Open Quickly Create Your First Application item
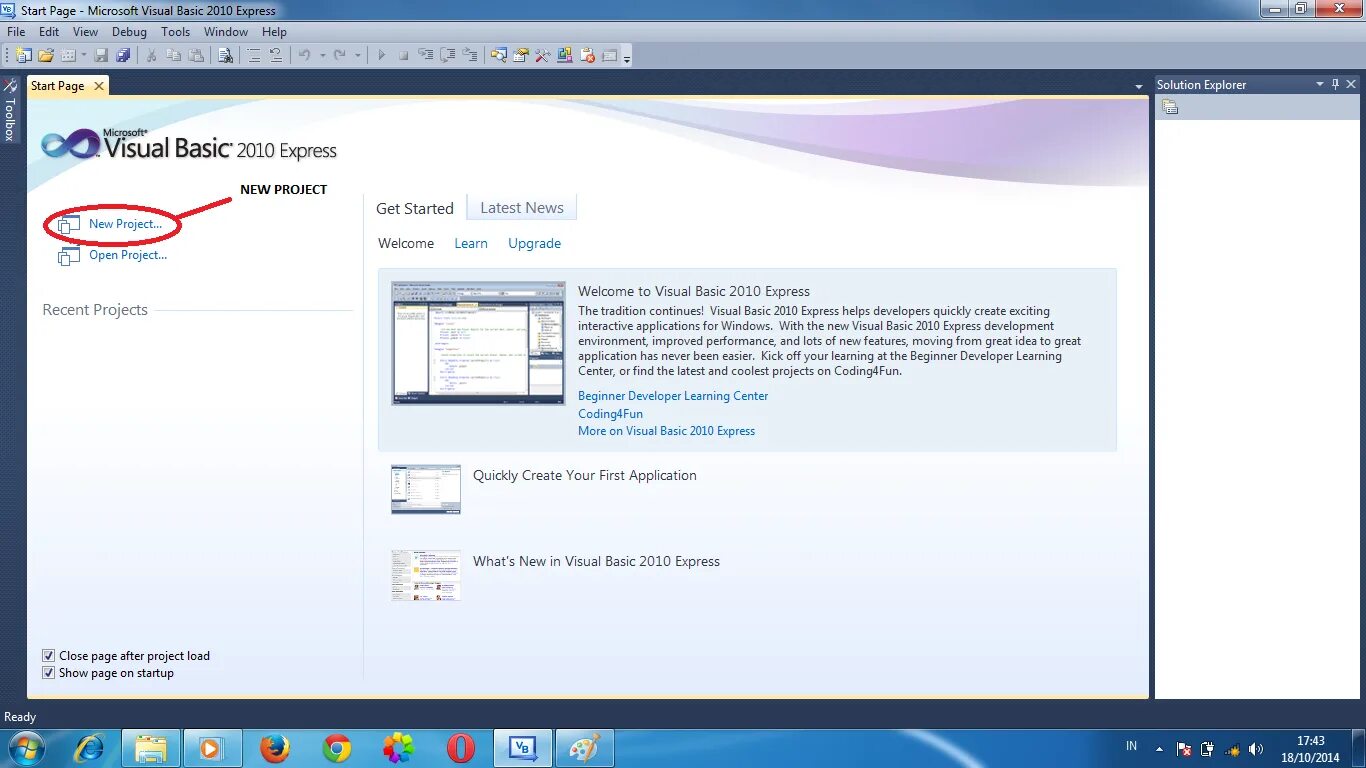 pyautogui.click(x=584, y=475)
